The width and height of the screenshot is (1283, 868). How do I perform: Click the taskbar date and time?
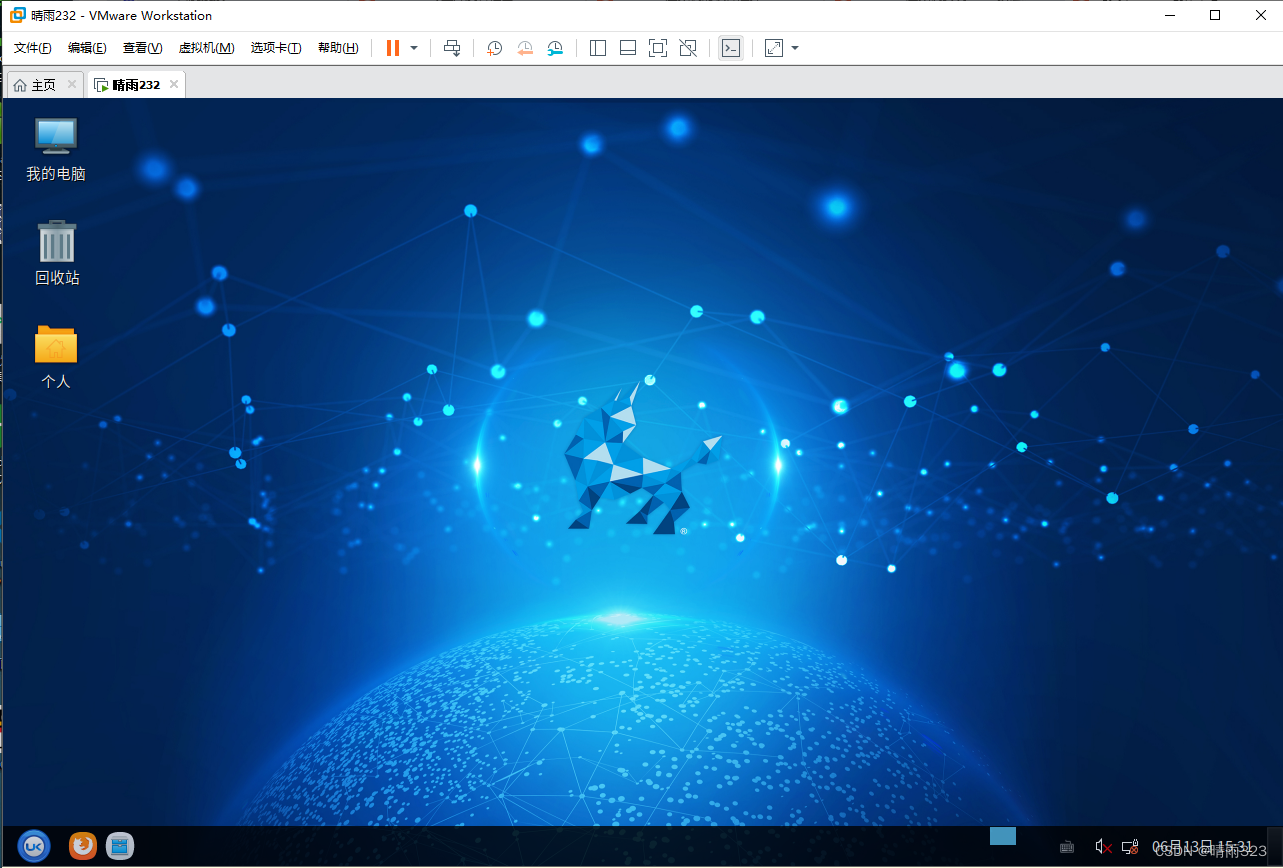coord(1202,847)
